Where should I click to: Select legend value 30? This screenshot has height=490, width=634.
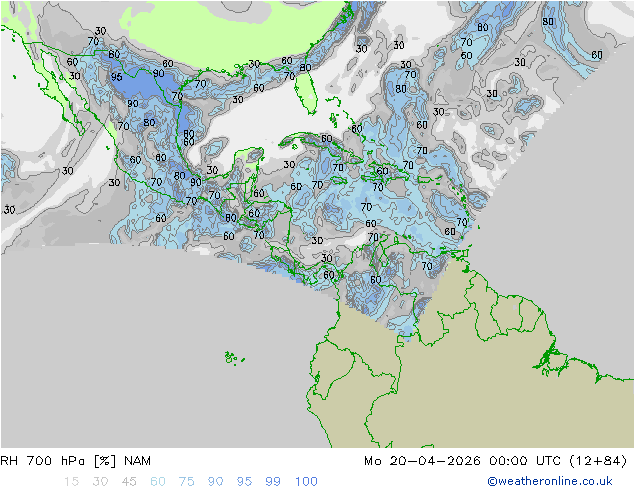(x=100, y=482)
